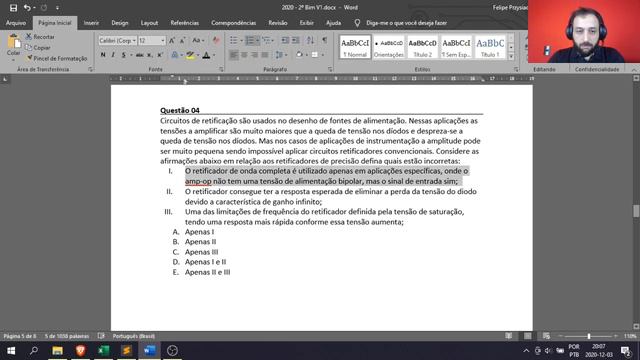Open the Sublime Text taskbar icon
Viewport: 640px width, 360px height.
[127, 350]
